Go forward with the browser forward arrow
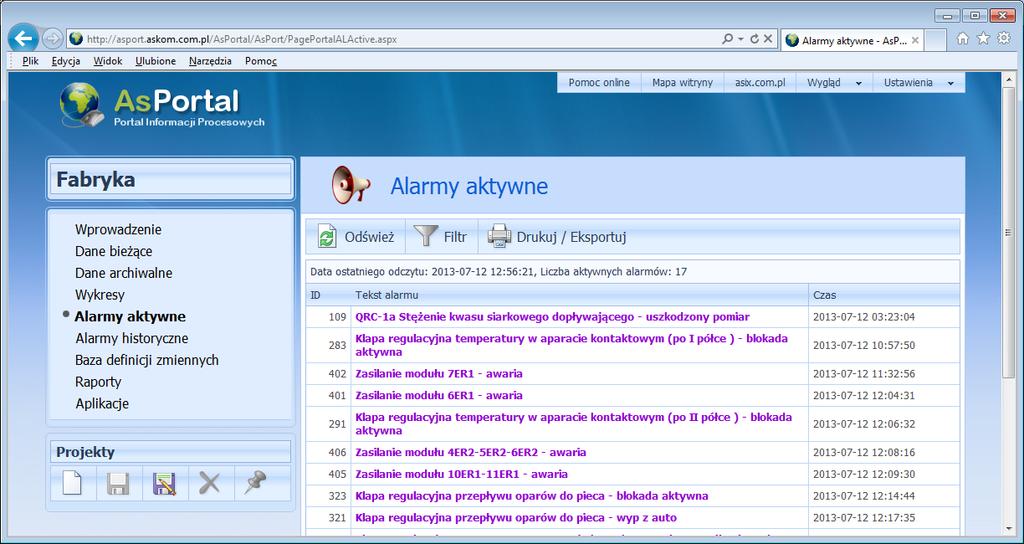1024x544 pixels. pos(52,39)
